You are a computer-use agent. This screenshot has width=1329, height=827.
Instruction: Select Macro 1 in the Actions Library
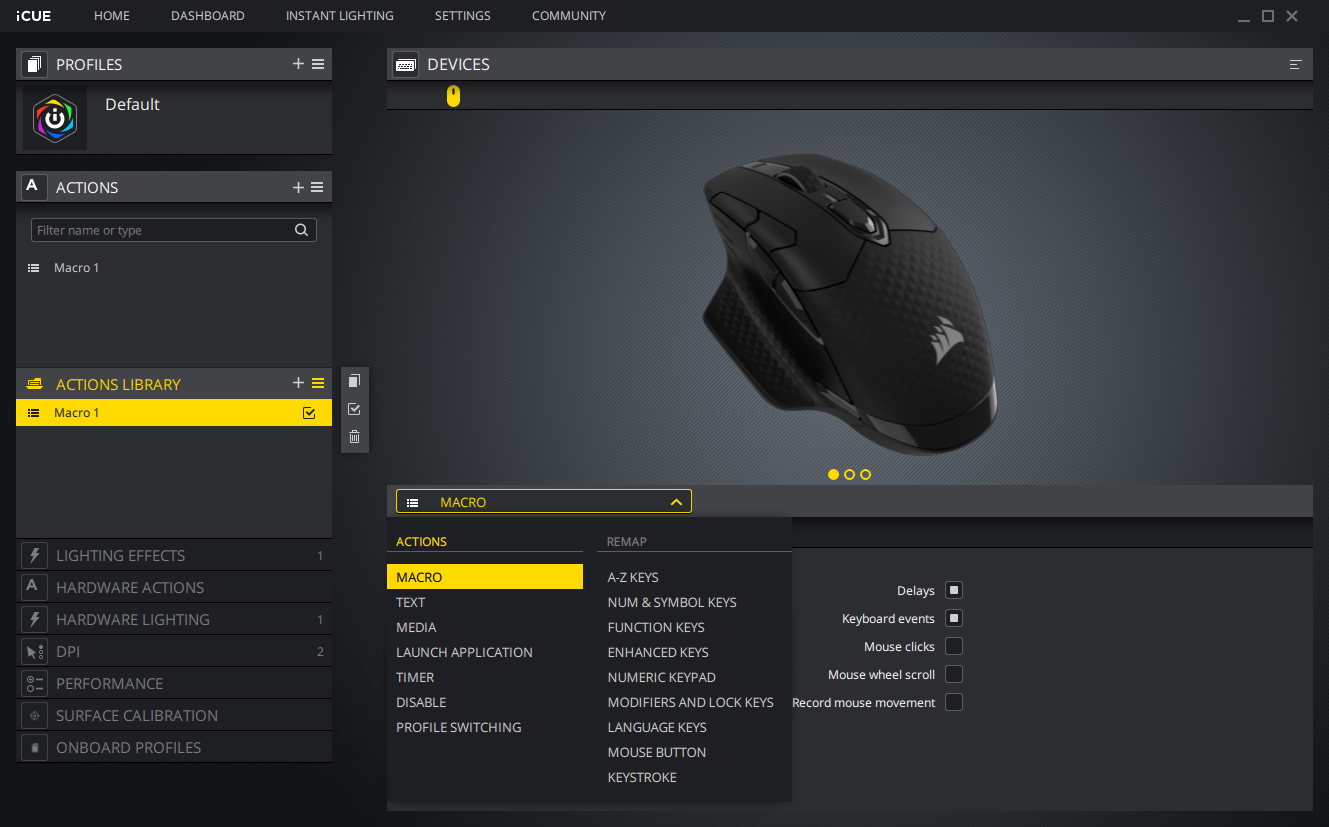point(174,413)
